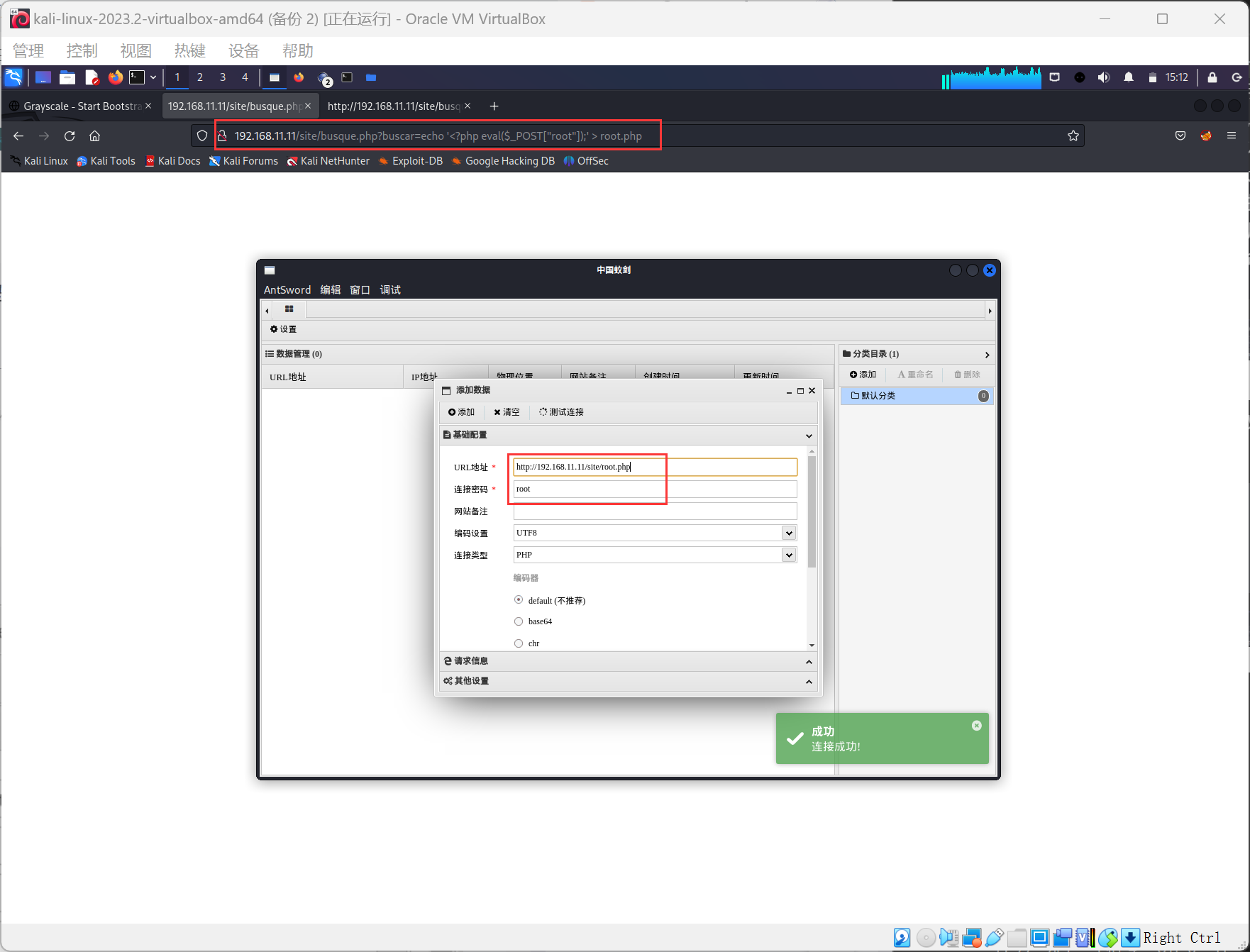Open the Firefox hamburger menu
The width and height of the screenshot is (1250, 952).
[x=1232, y=136]
